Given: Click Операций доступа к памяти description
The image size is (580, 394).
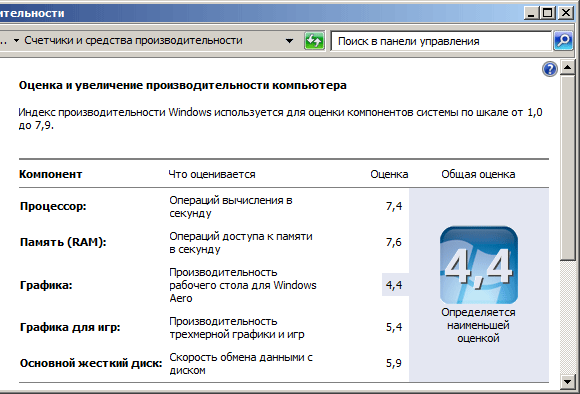Looking at the screenshot, I should tap(241, 243).
